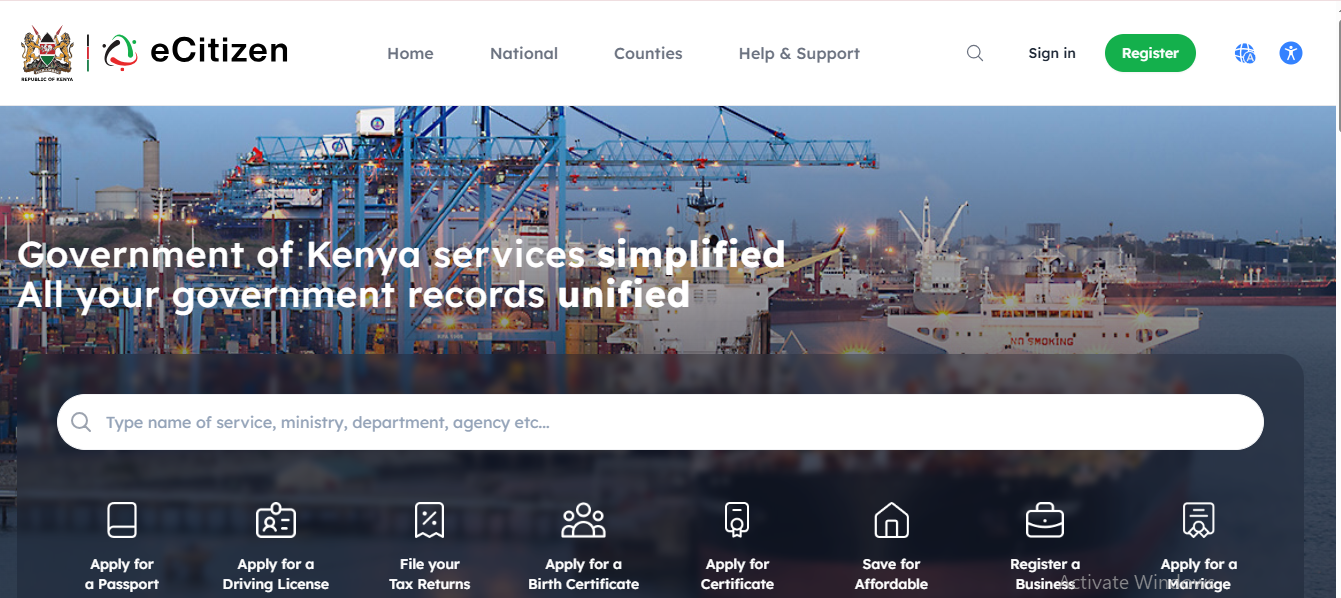
Task: Open Help & Support menu
Action: [x=799, y=54]
